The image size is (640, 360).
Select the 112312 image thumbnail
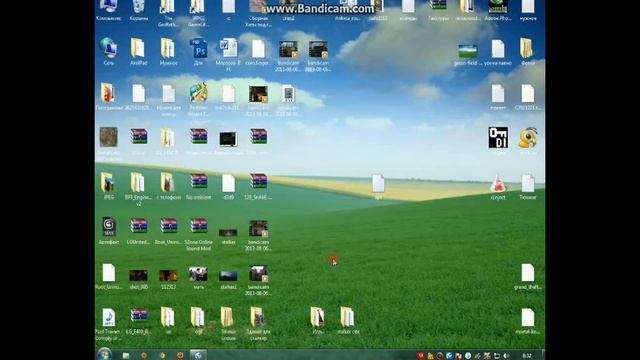click(169, 276)
